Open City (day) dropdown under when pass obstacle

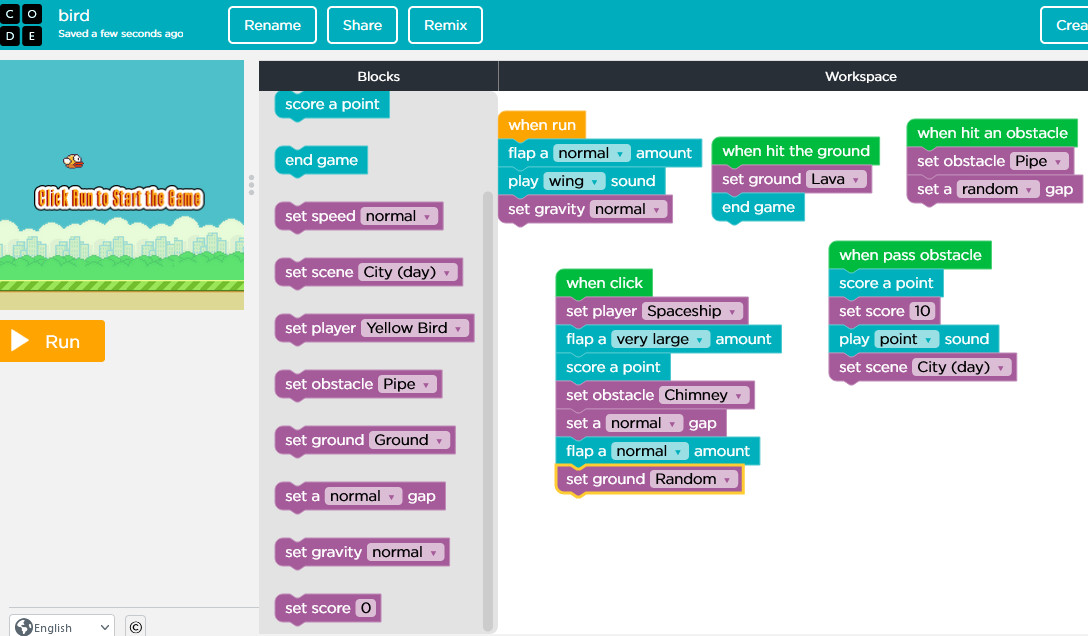tap(962, 367)
